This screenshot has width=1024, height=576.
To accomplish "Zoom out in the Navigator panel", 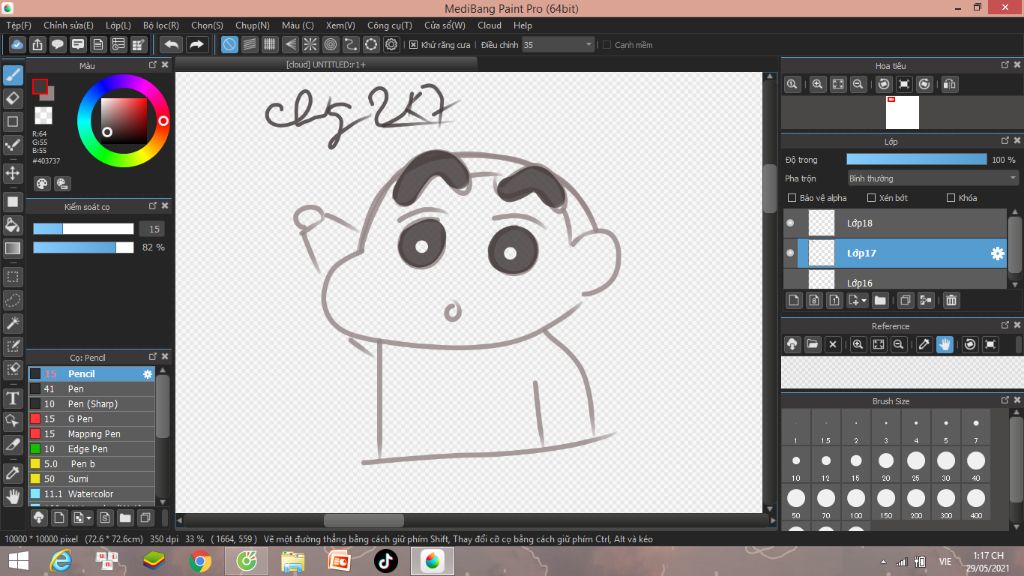I will point(858,84).
